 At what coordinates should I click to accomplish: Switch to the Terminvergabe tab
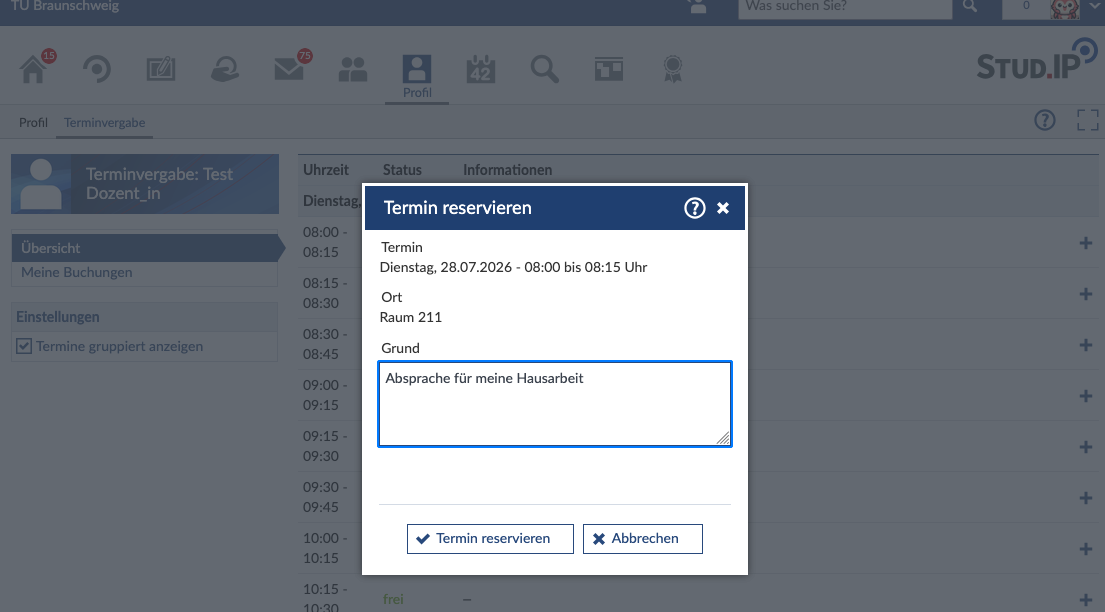(104, 123)
